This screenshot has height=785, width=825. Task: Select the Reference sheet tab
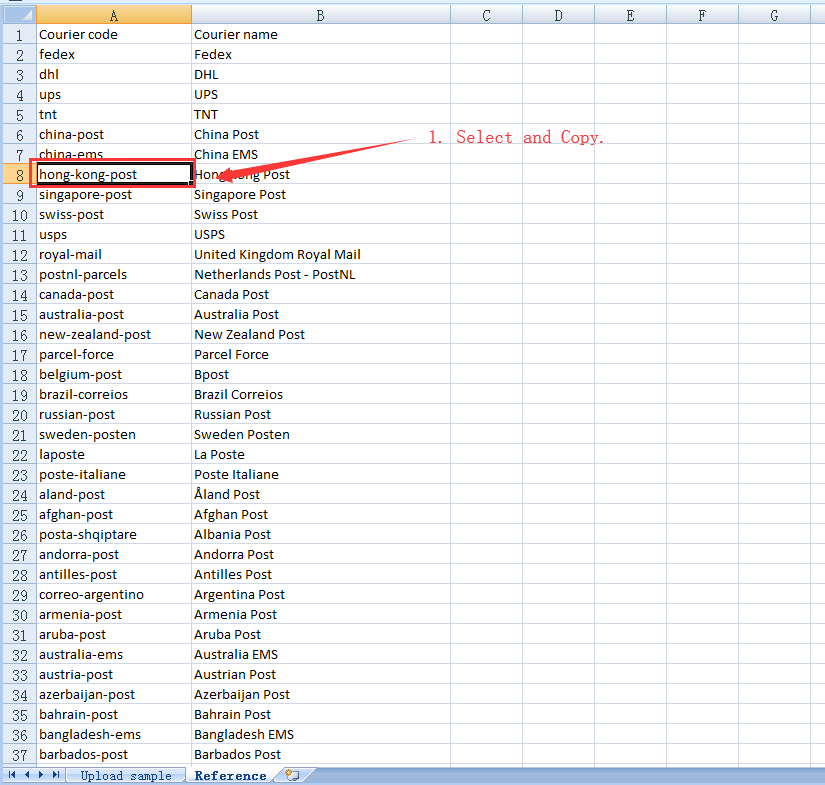pyautogui.click(x=230, y=775)
